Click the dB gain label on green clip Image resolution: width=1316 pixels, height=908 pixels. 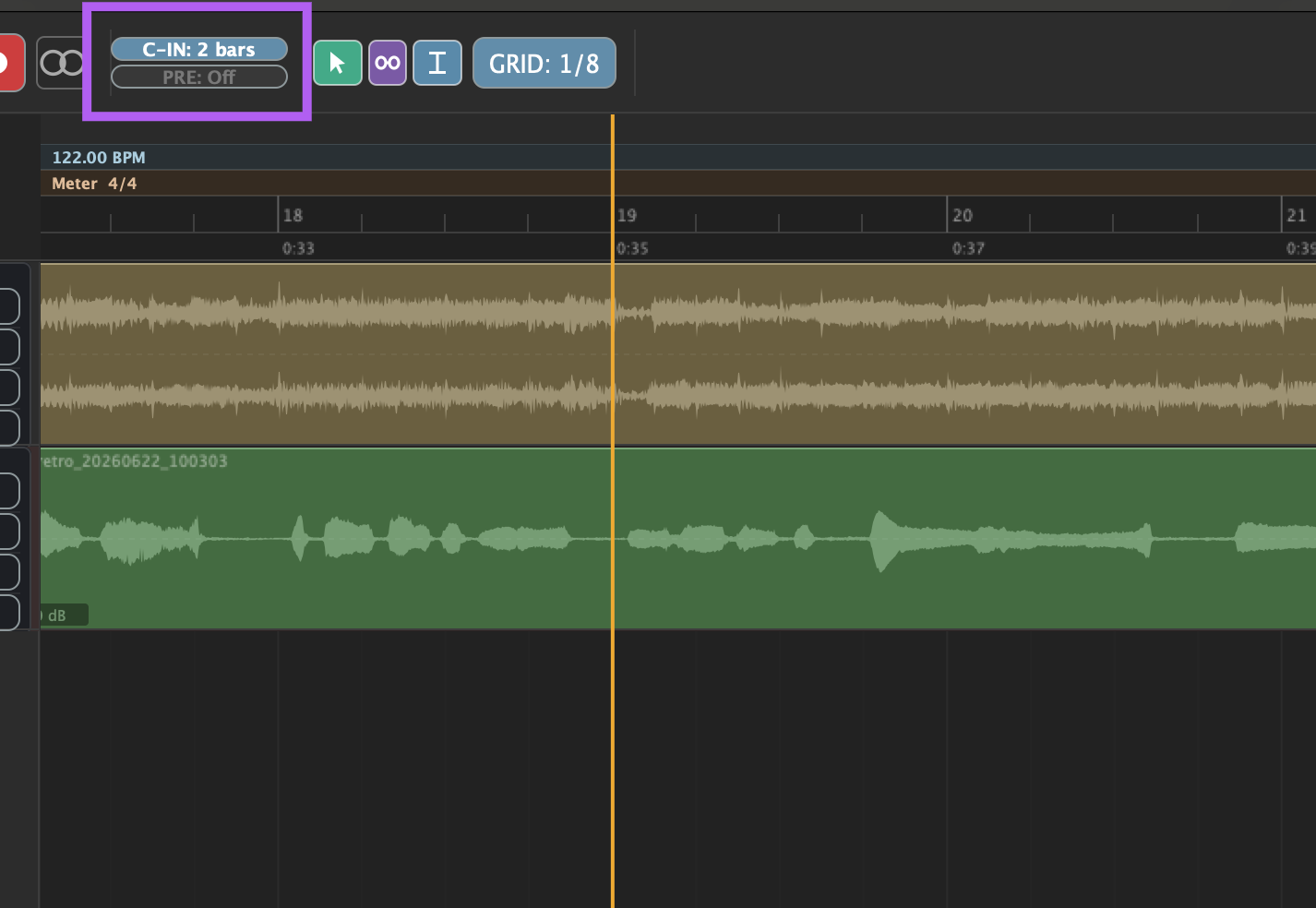(57, 615)
